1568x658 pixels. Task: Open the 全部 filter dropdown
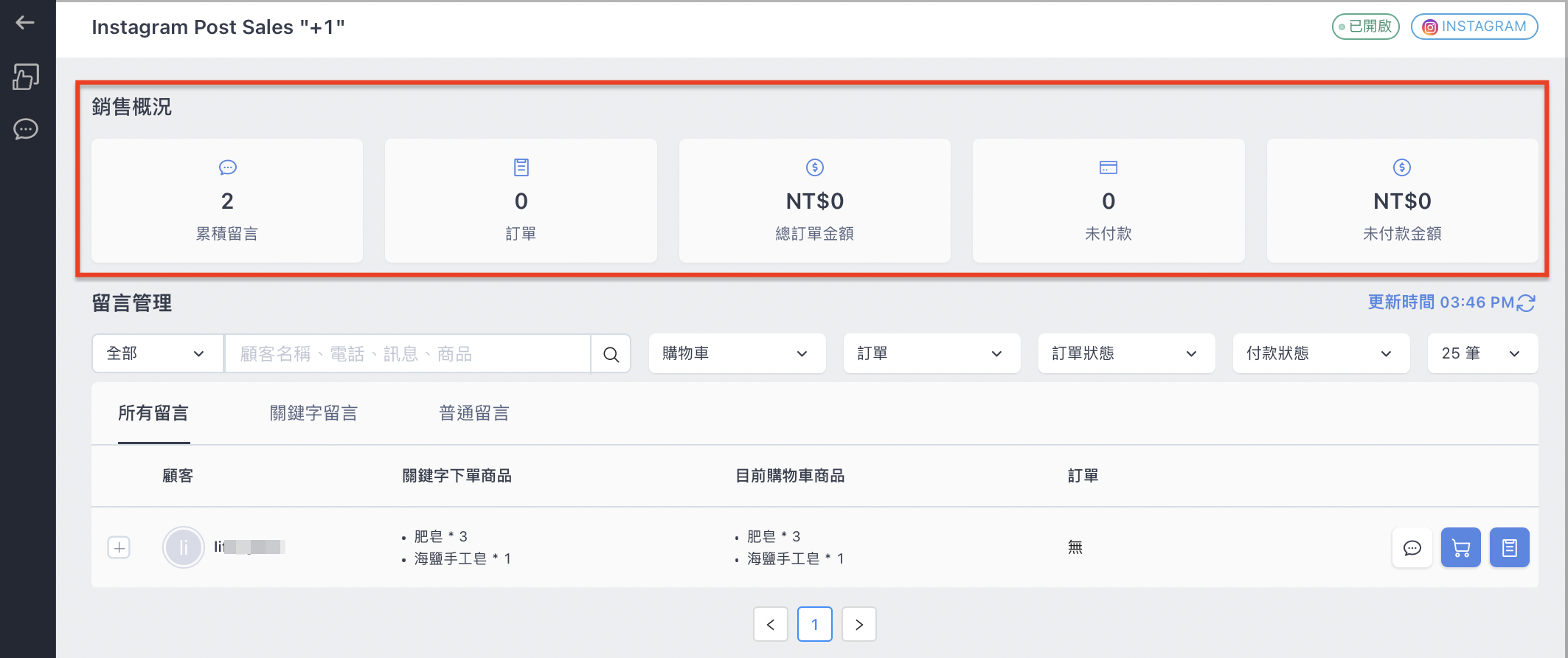click(x=158, y=354)
